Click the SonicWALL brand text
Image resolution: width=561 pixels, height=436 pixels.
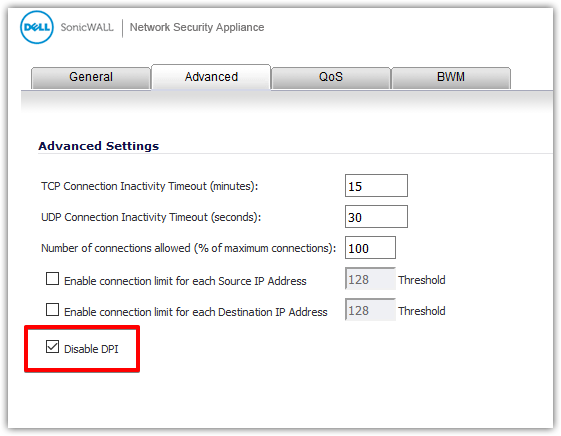[x=87, y=27]
